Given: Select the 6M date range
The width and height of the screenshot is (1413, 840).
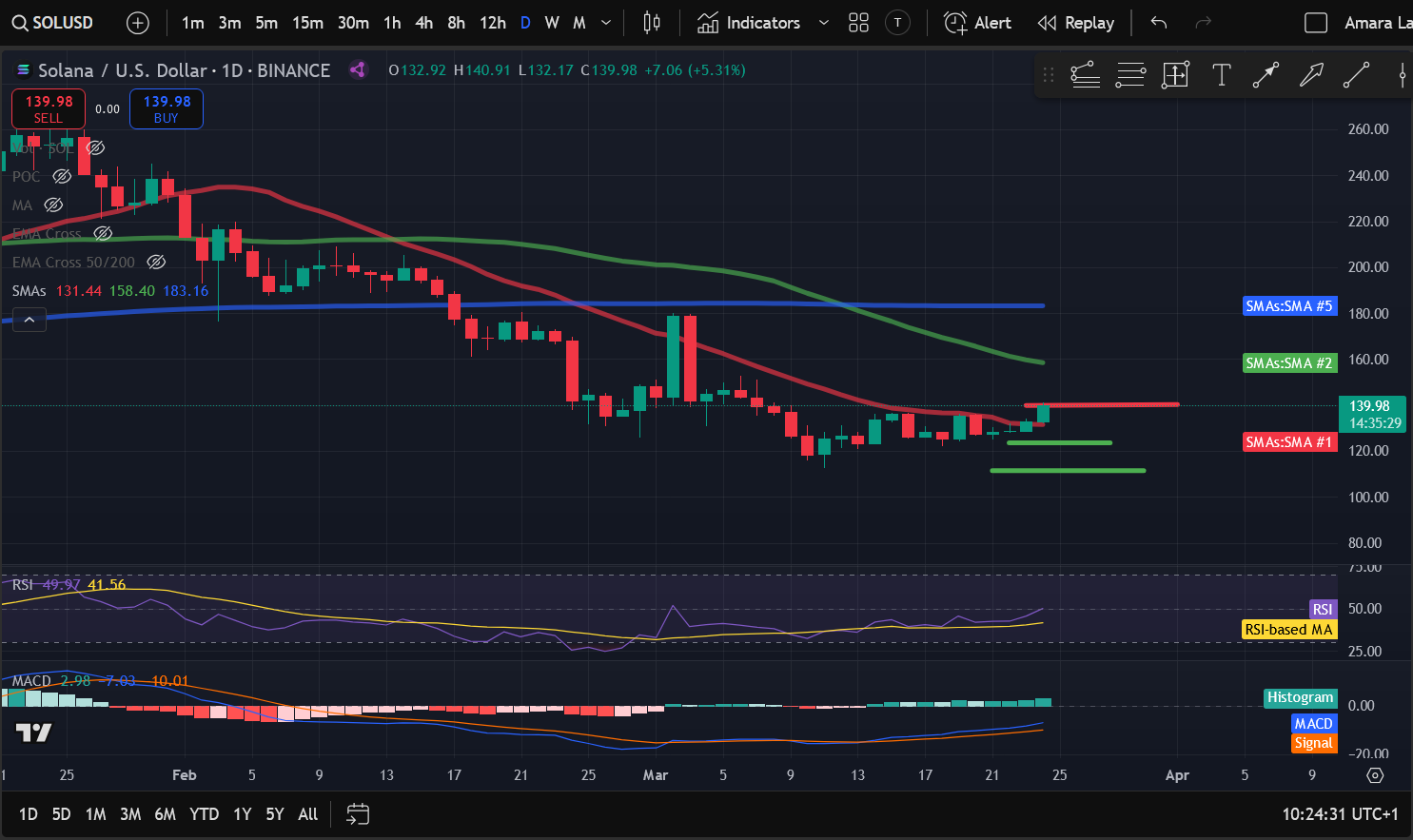Looking at the screenshot, I should 165,814.
